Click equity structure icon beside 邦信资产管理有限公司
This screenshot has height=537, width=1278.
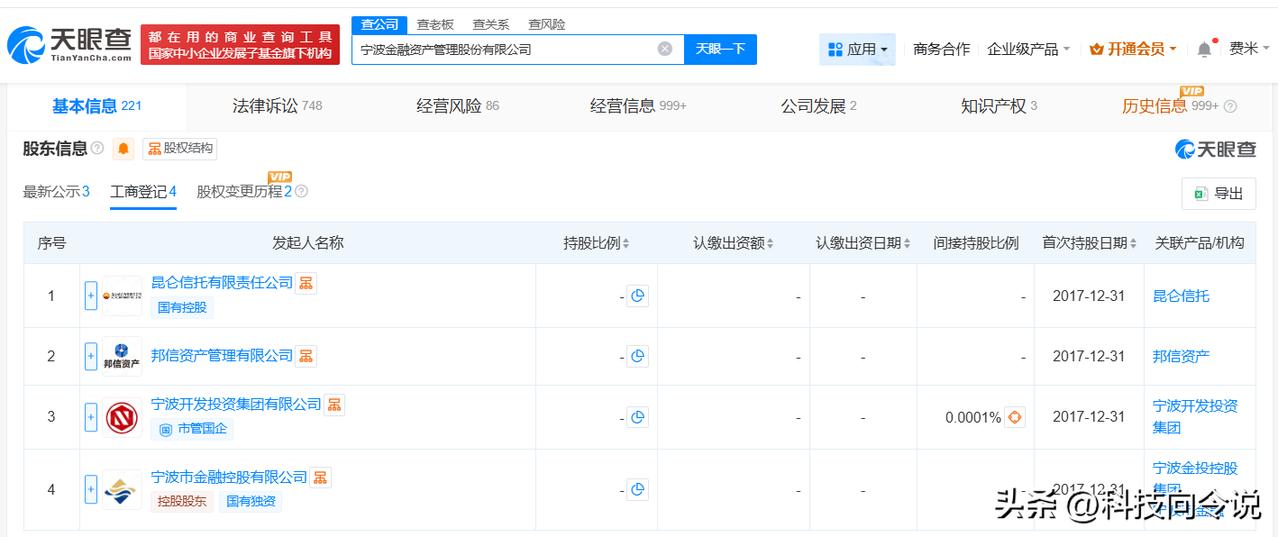tap(306, 356)
